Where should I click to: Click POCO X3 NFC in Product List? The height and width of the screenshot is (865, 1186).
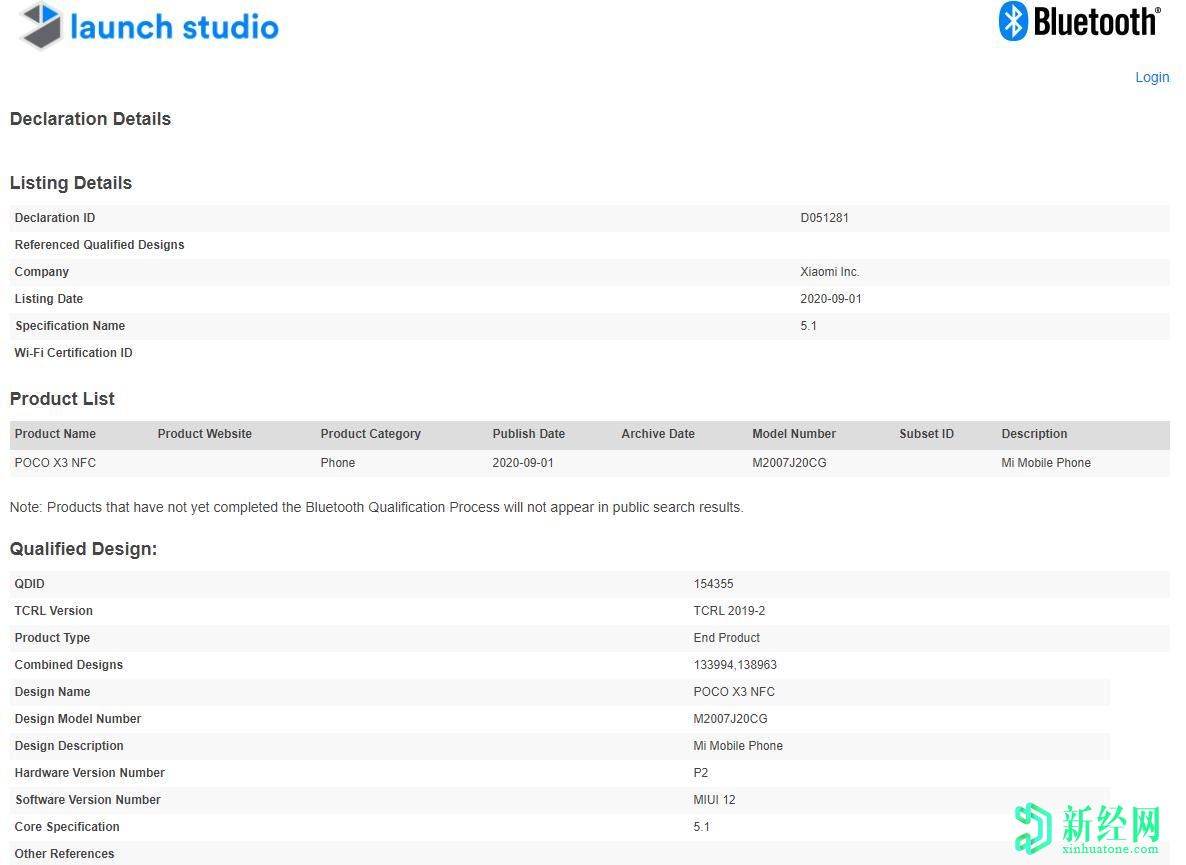55,463
